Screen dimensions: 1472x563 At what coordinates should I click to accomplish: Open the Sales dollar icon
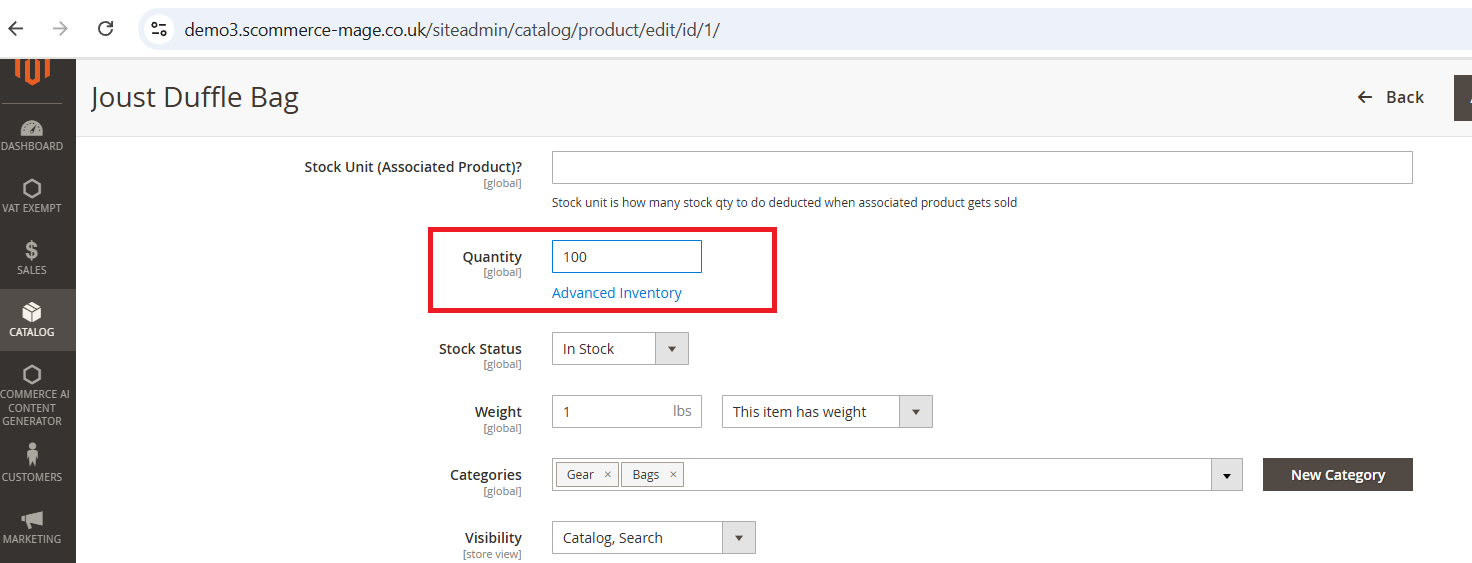click(x=32, y=251)
